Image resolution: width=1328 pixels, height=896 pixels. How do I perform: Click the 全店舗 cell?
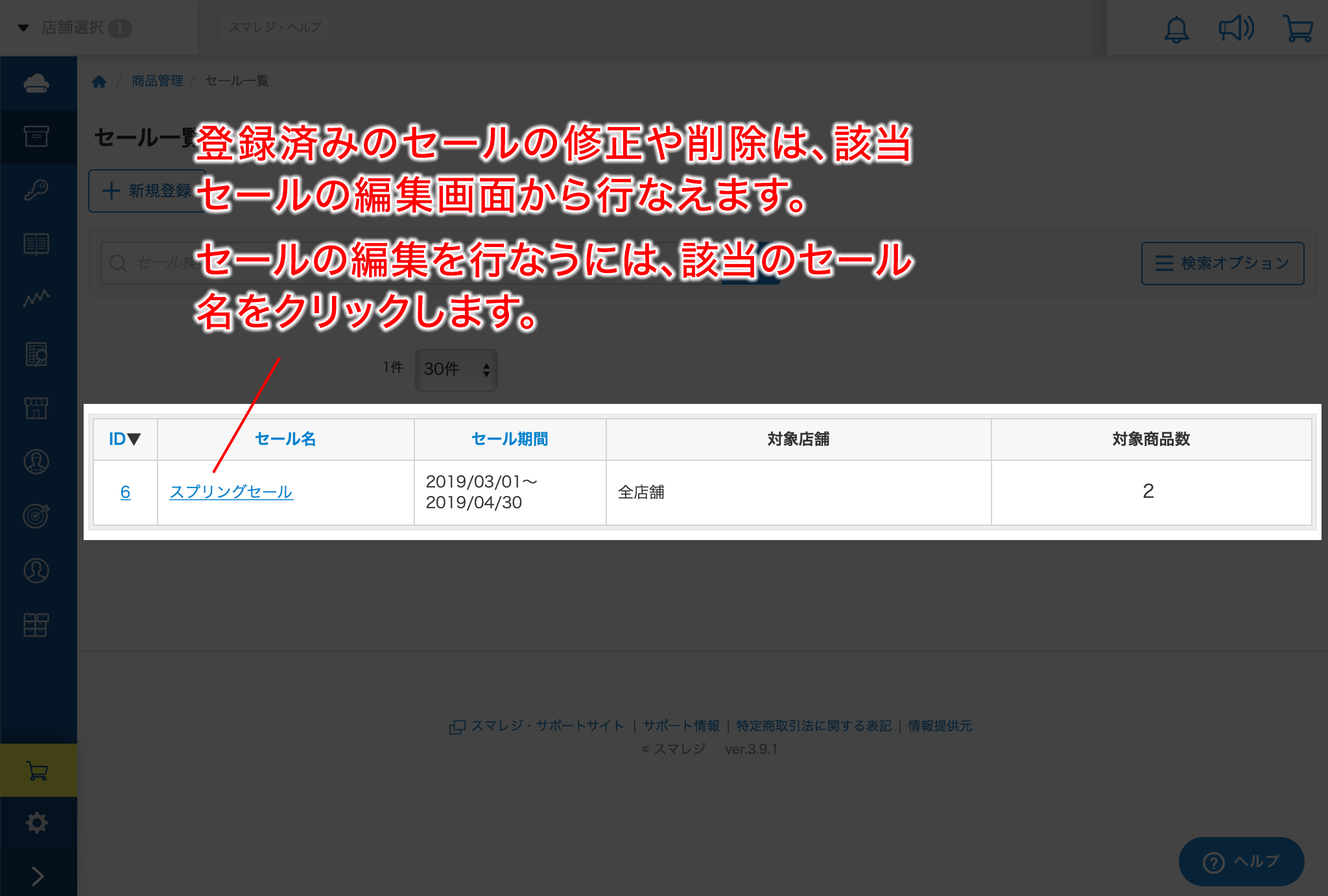pyautogui.click(x=798, y=493)
